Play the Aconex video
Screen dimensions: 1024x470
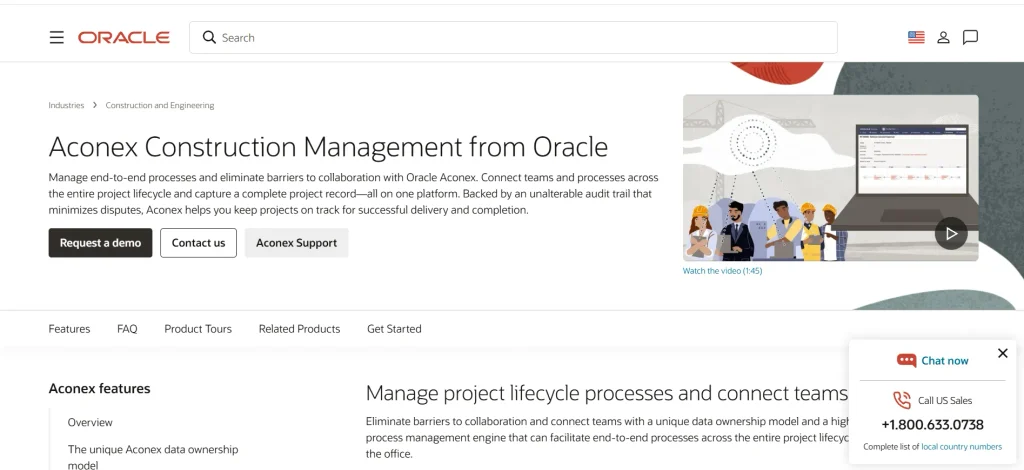(951, 233)
